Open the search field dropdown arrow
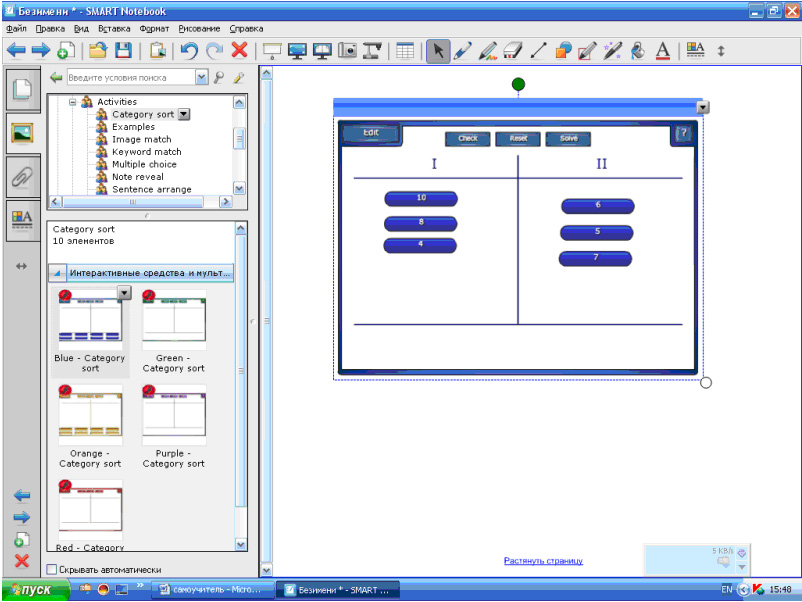802x602 pixels. pos(202,77)
